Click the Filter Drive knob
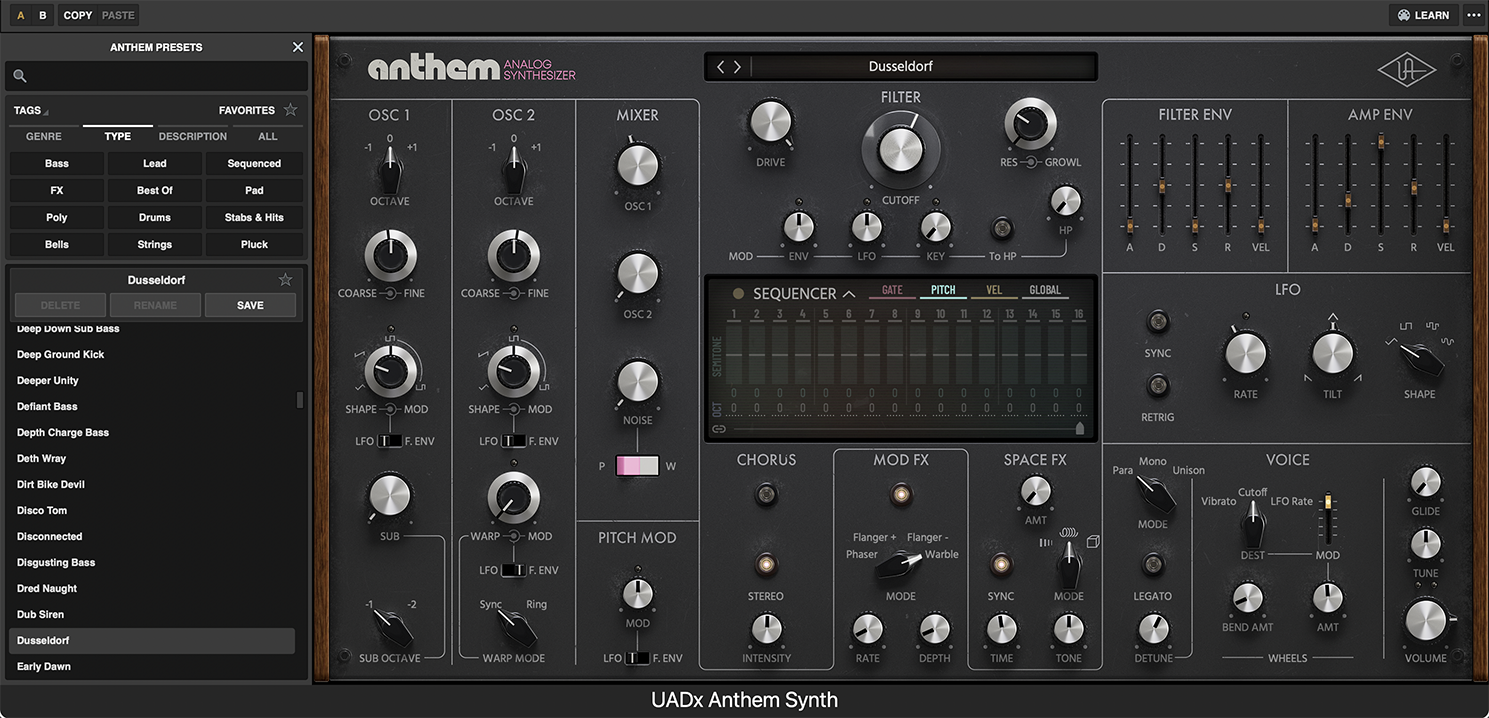 coord(770,123)
